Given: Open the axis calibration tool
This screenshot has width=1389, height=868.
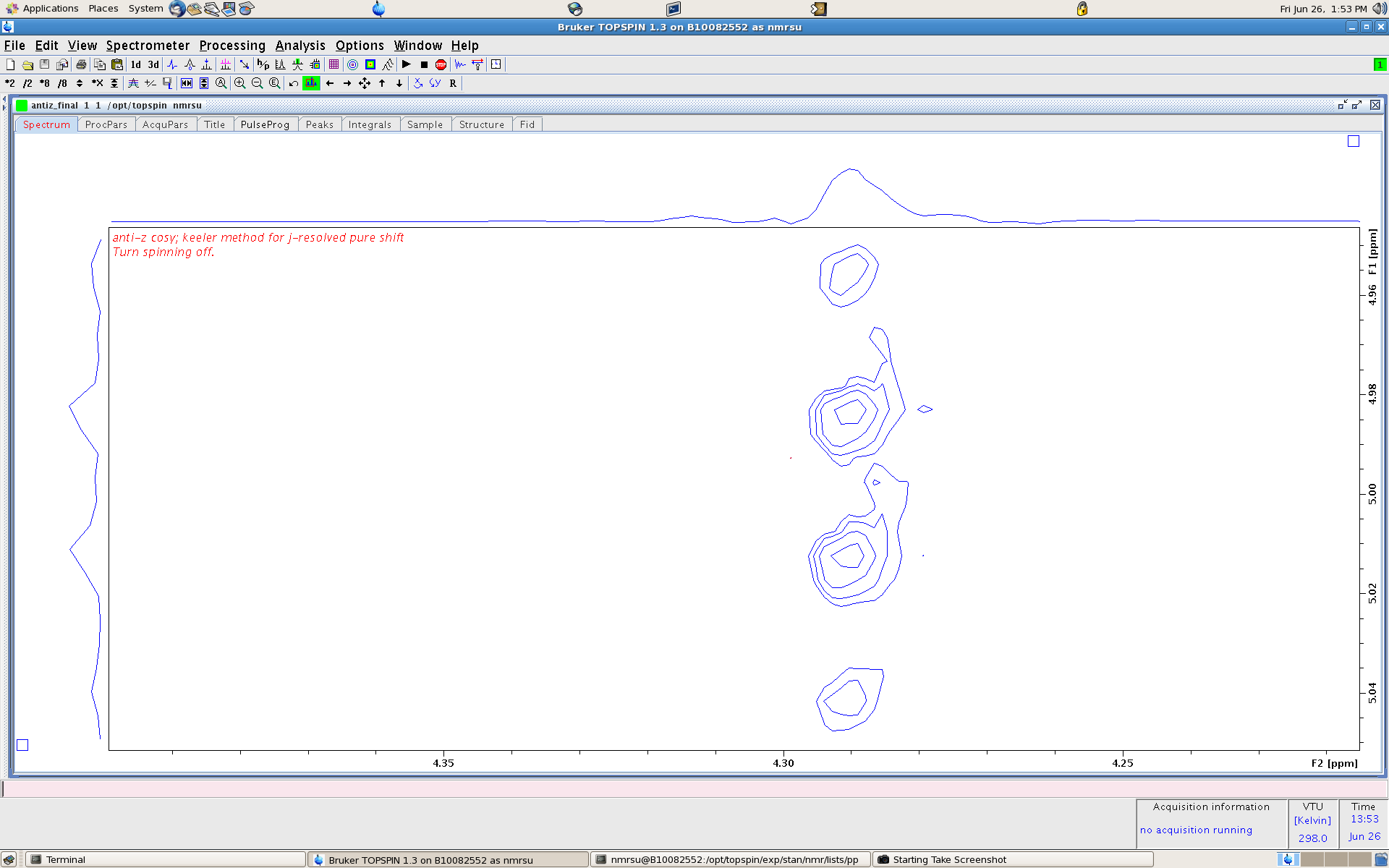Looking at the screenshot, I should pyautogui.click(x=190, y=64).
